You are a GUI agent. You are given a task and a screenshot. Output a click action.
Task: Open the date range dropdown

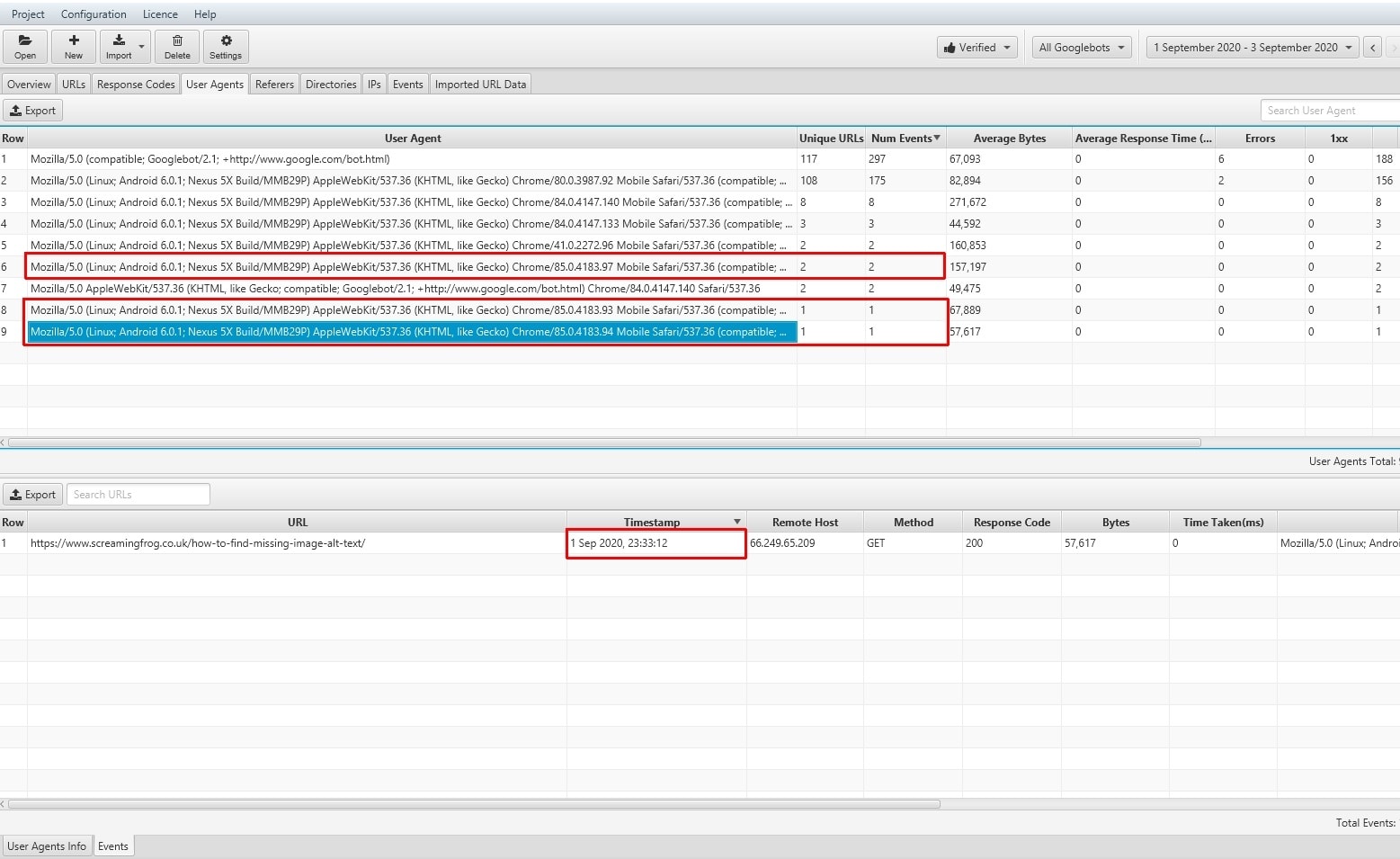1253,48
